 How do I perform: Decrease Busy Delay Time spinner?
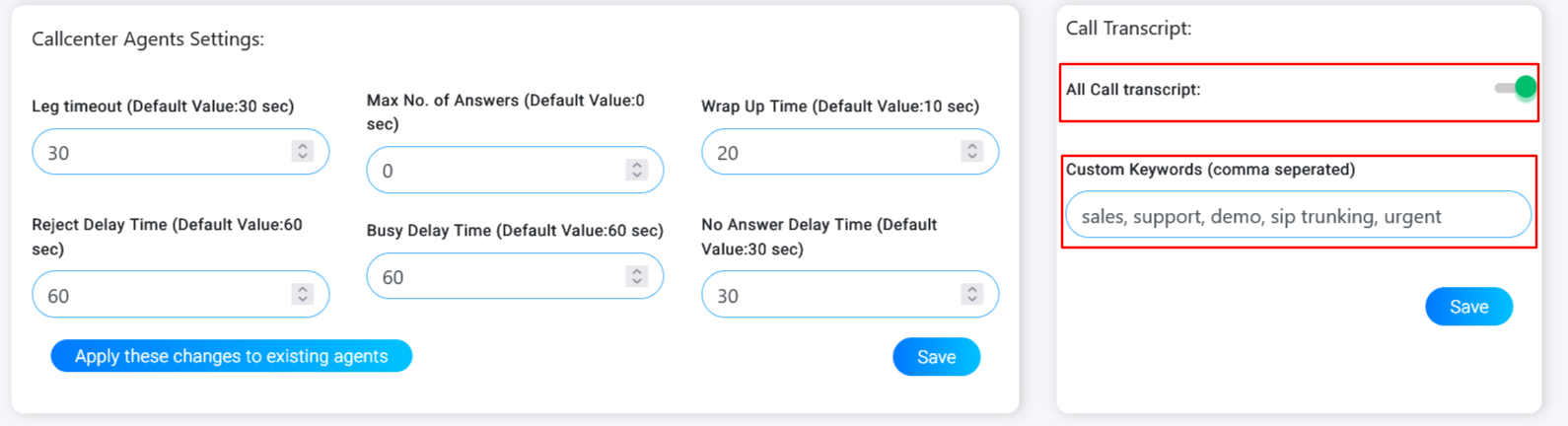pyautogui.click(x=637, y=282)
